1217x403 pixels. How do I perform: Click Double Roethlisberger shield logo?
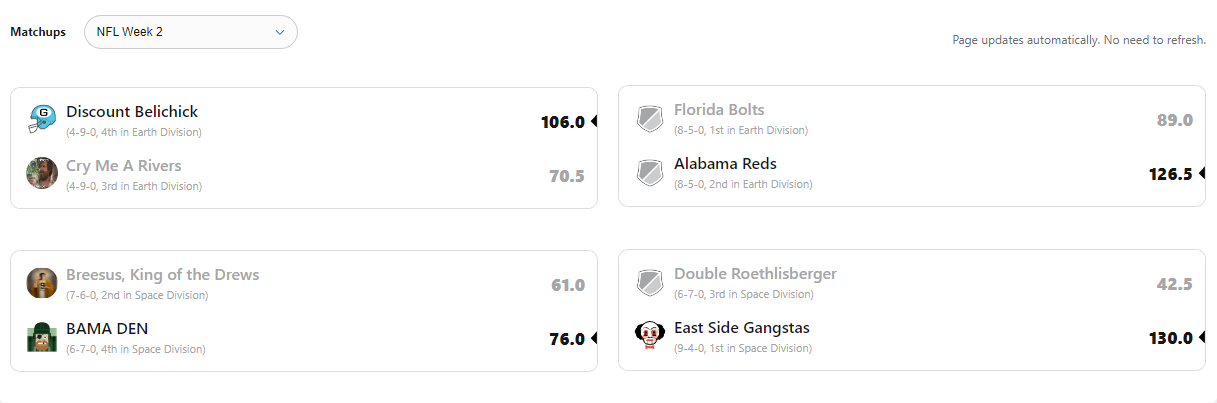pos(650,283)
